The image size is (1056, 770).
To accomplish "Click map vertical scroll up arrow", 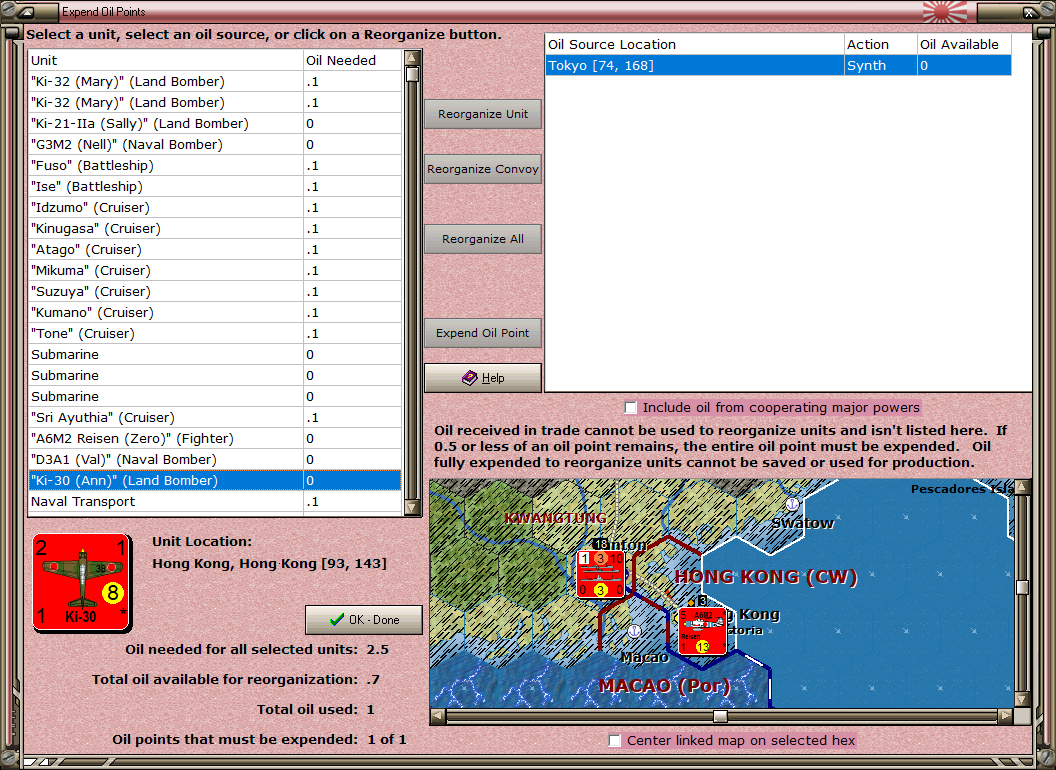I will [x=1022, y=486].
